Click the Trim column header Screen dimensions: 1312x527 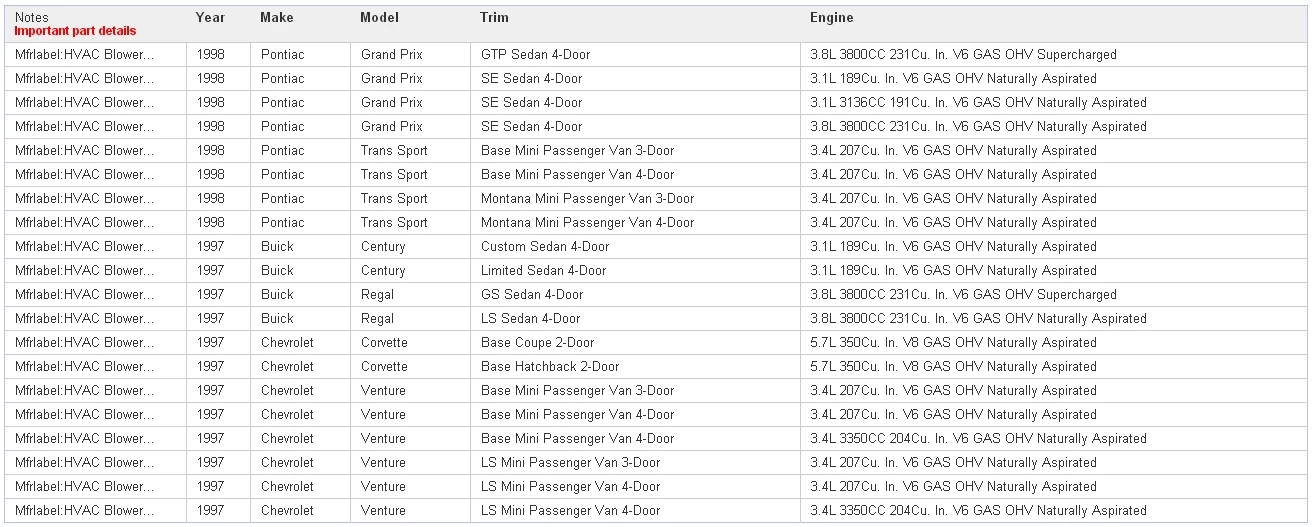[x=494, y=18]
